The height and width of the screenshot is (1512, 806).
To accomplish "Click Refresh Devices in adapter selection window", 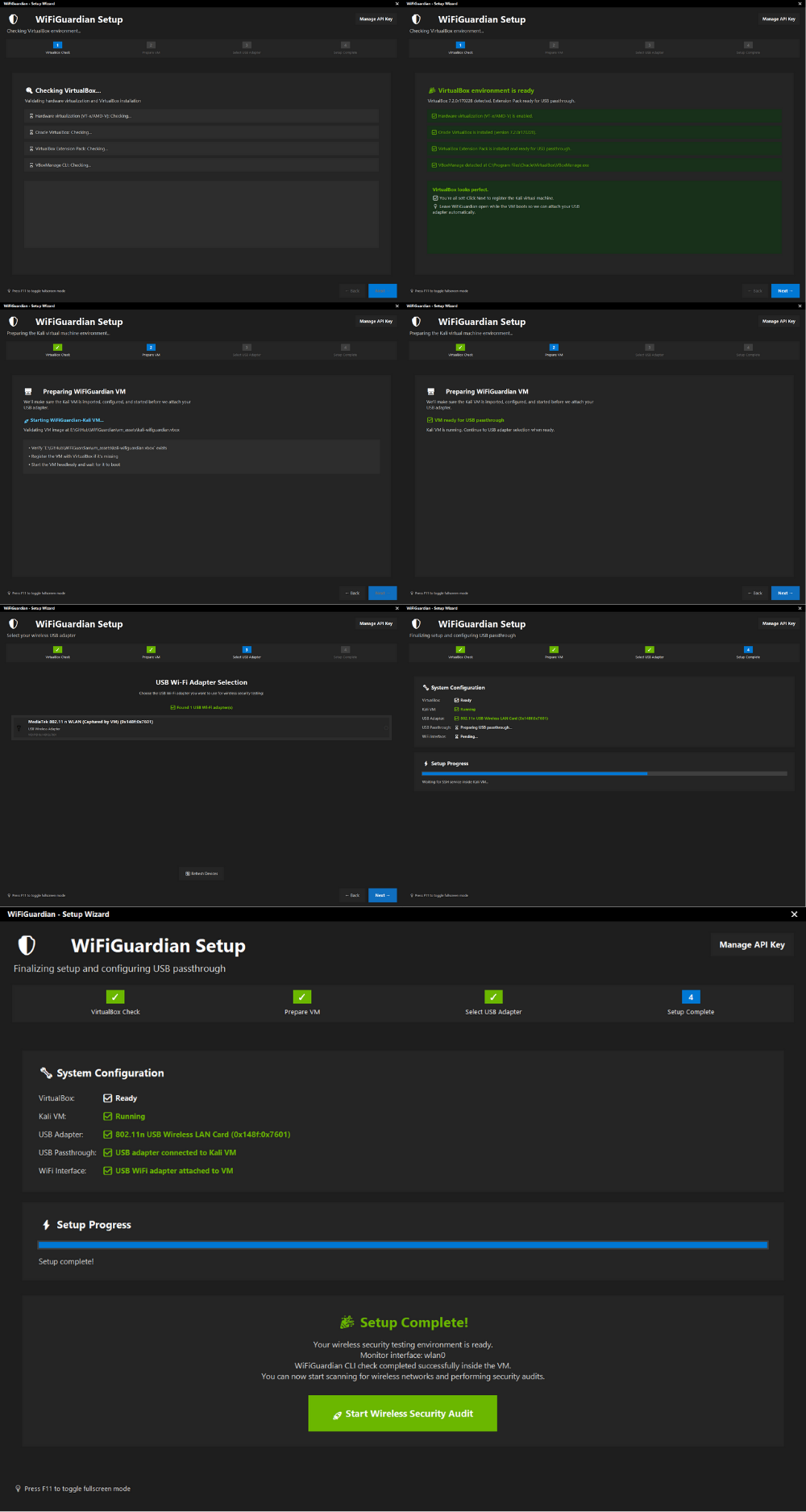I will click(201, 873).
